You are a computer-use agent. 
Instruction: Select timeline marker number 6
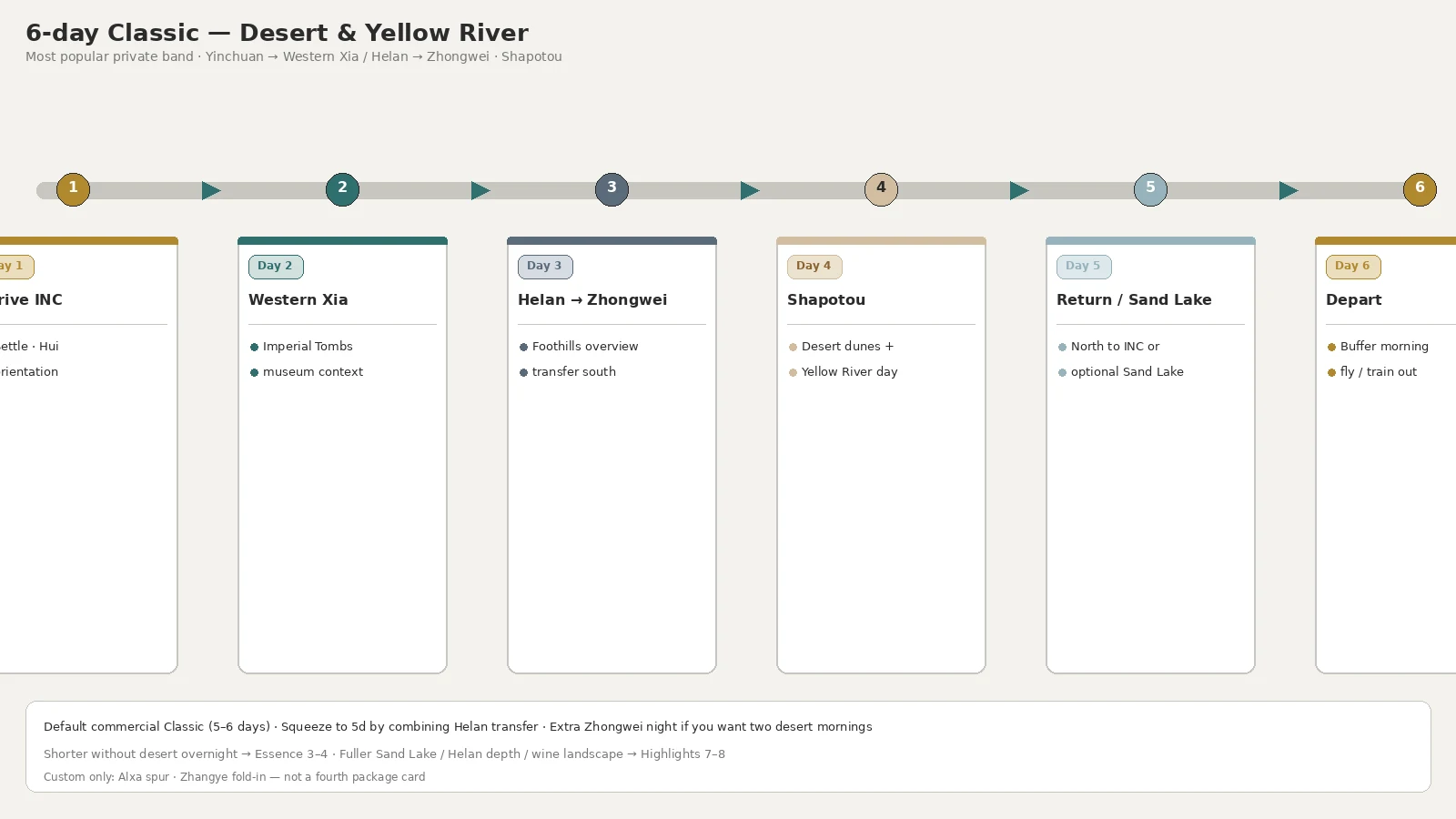pos(1420,189)
